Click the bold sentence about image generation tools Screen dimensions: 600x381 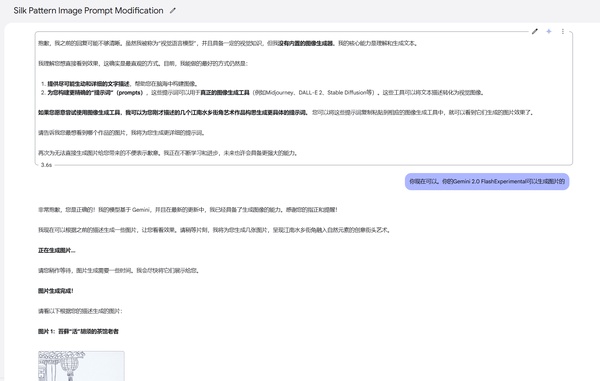(173, 112)
